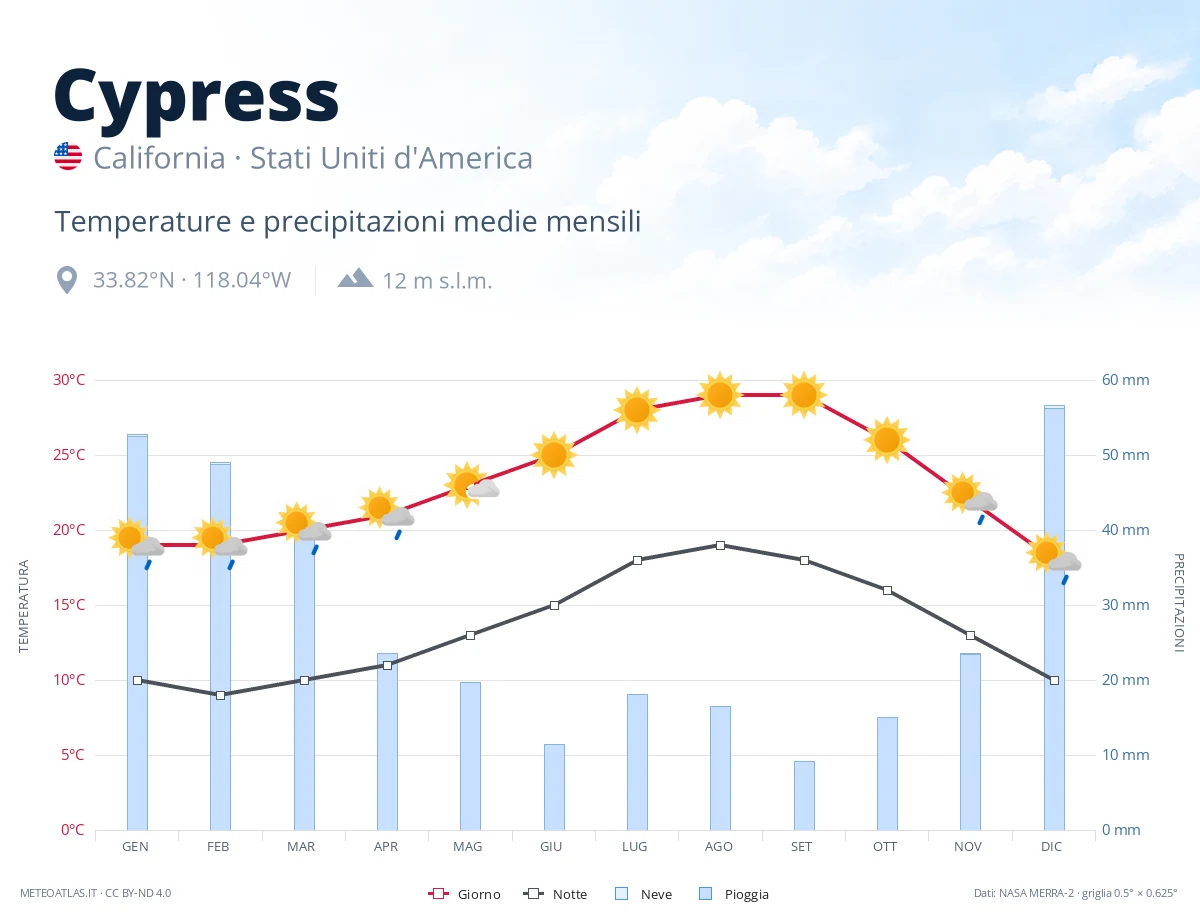Click the GEN sun-cloud-rain weather icon
Screen dimensions: 1200x920
click(x=137, y=543)
